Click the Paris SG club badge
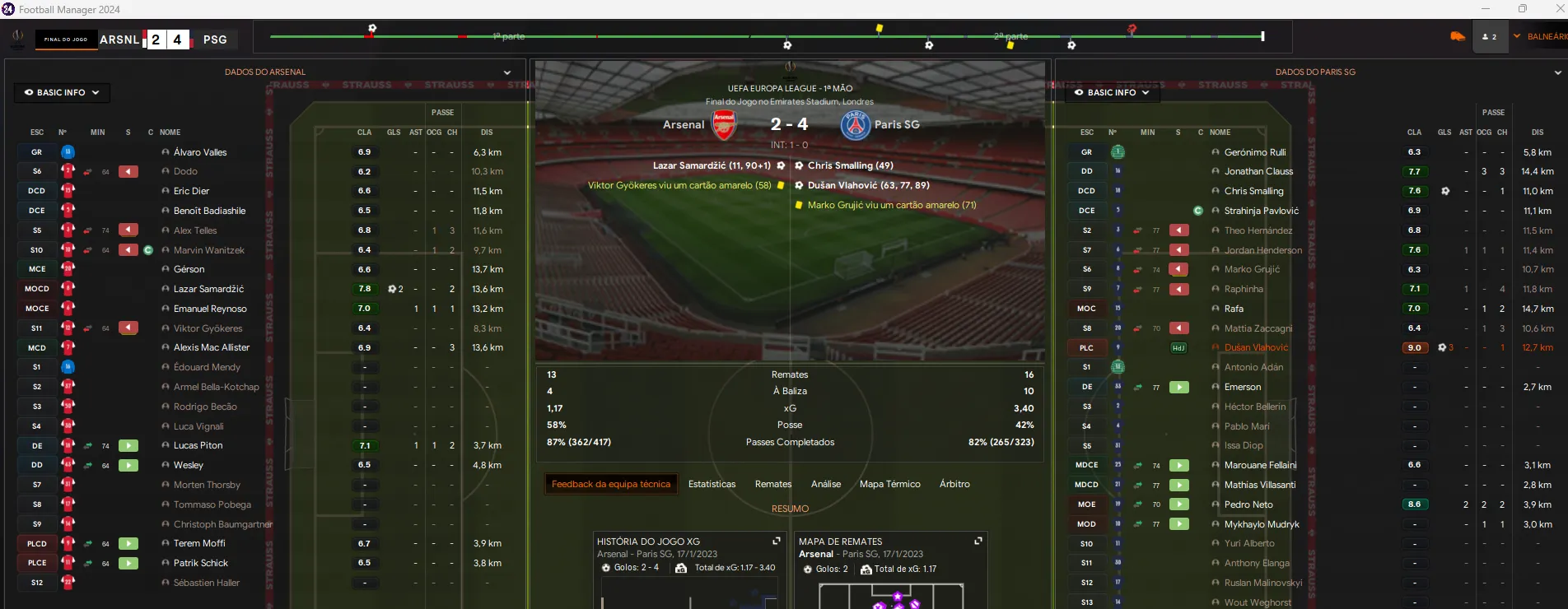 click(x=856, y=125)
